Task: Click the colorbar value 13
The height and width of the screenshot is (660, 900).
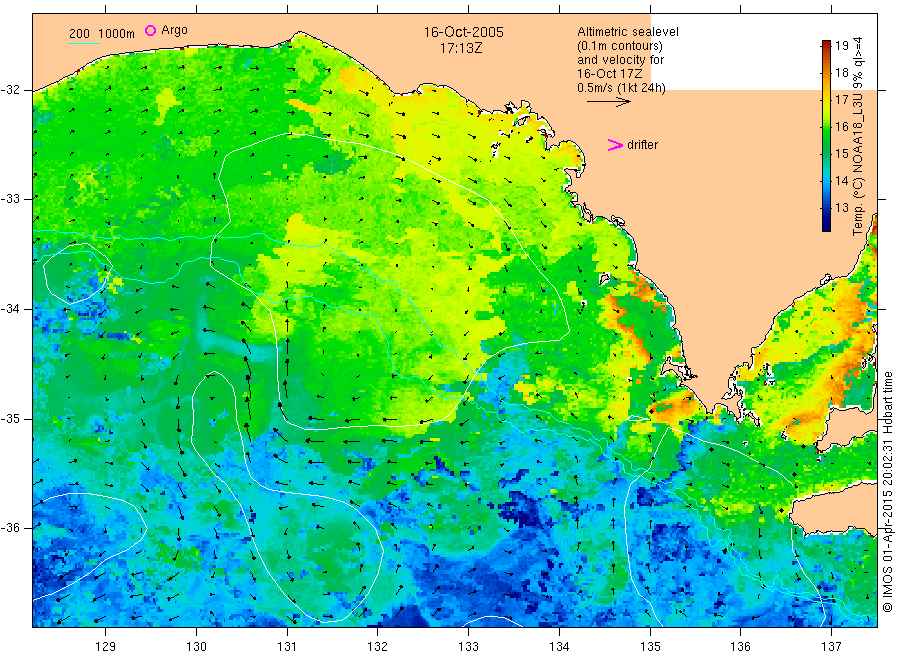Action: [x=841, y=208]
